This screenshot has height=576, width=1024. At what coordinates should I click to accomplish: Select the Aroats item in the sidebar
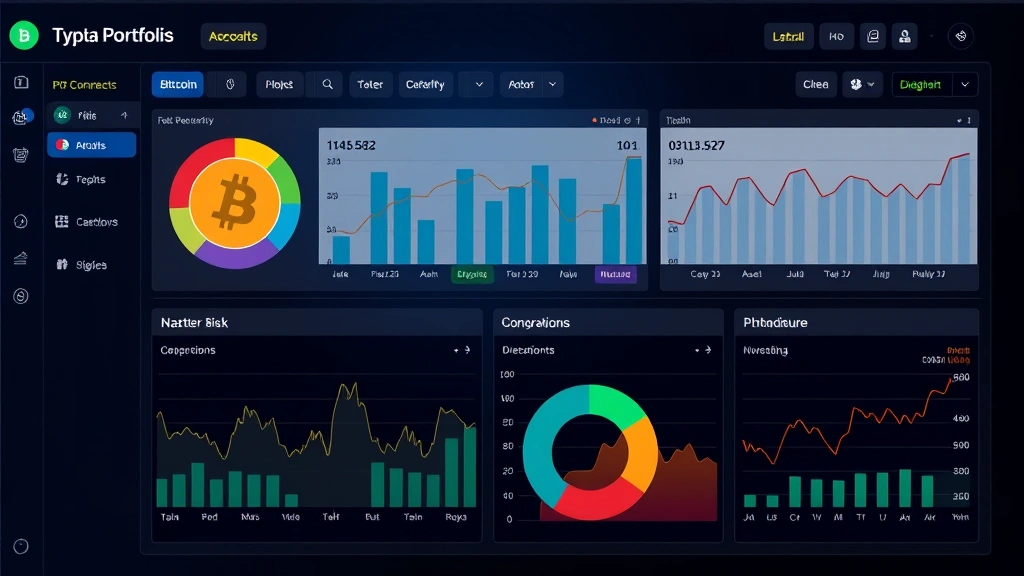[91, 145]
